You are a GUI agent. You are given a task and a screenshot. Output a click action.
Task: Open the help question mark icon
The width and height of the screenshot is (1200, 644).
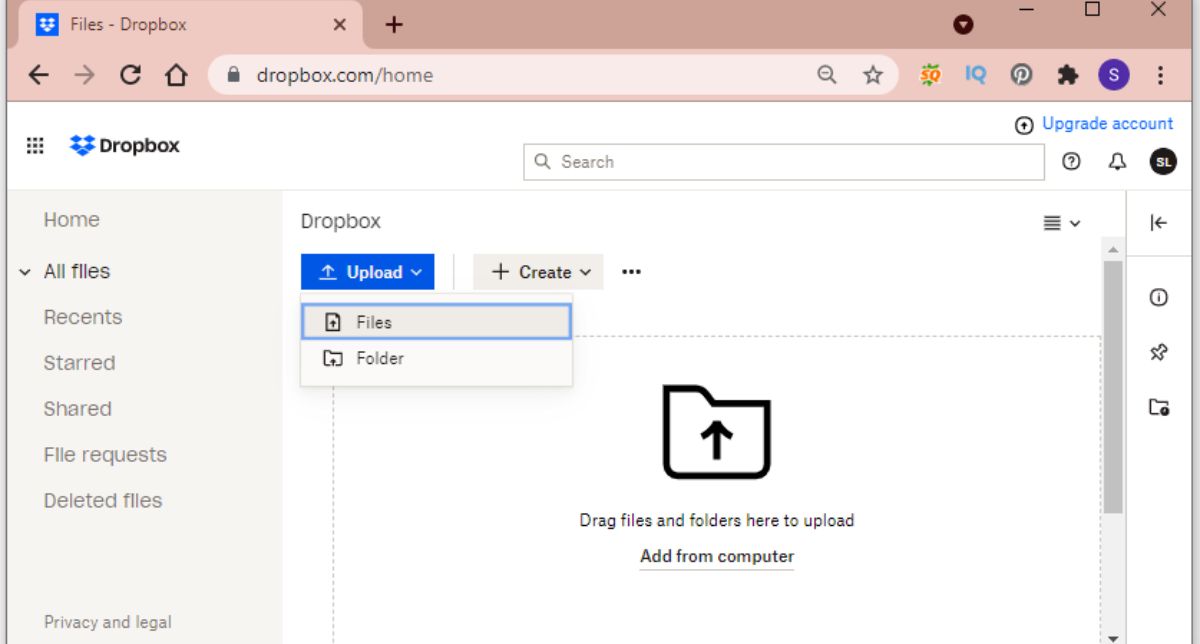tap(1071, 161)
